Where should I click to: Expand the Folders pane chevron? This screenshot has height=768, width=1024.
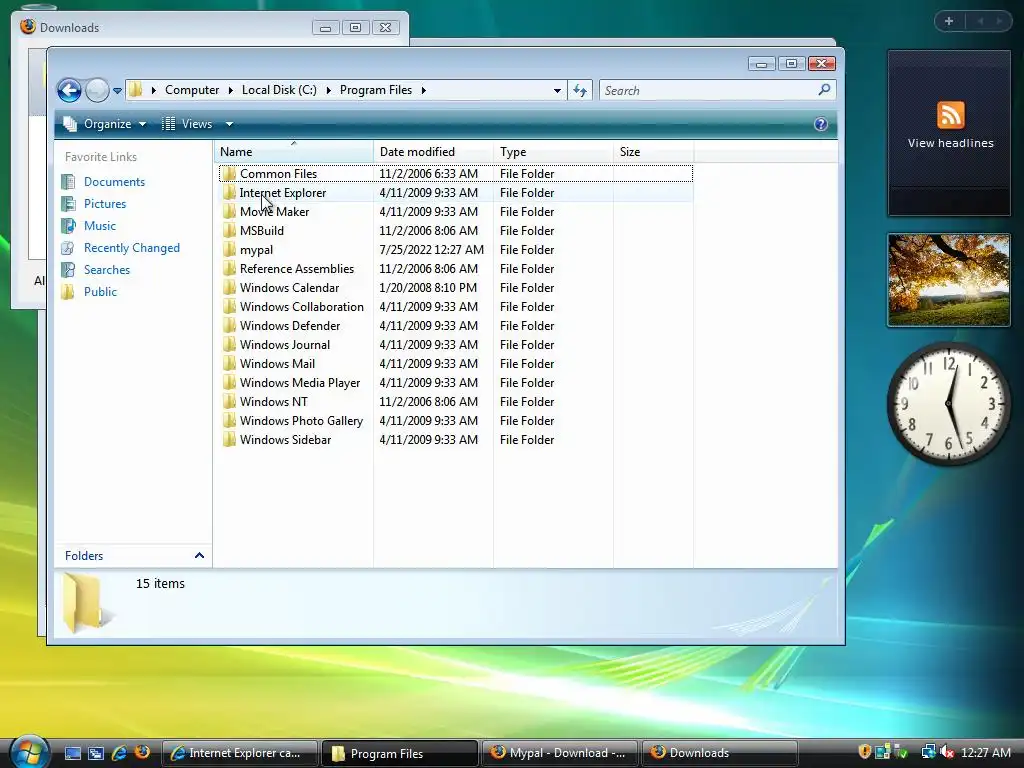(199, 556)
